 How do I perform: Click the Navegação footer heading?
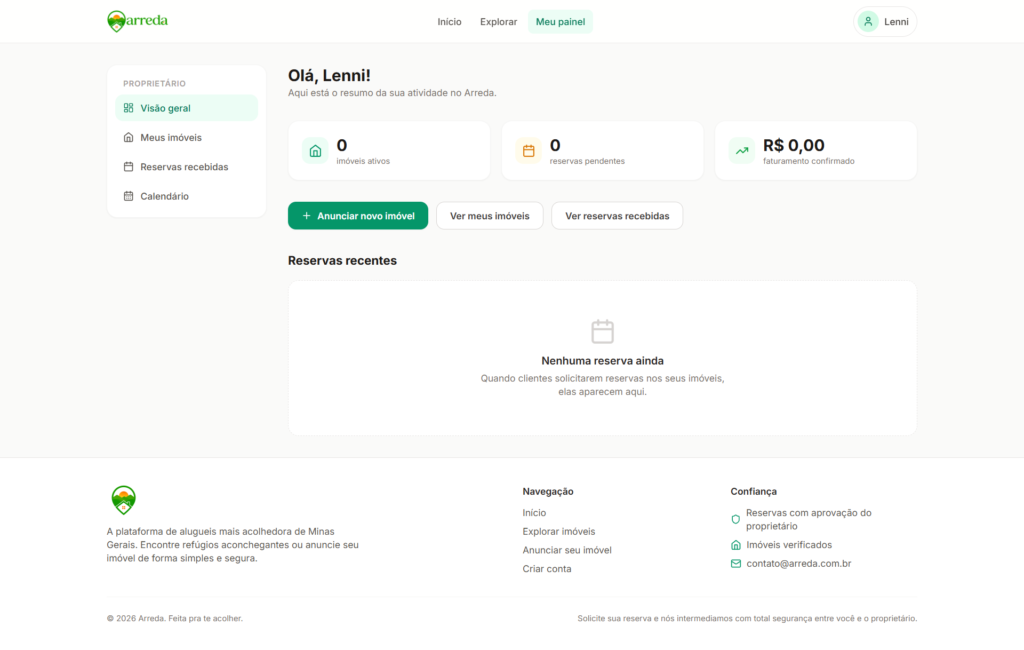[x=548, y=491]
